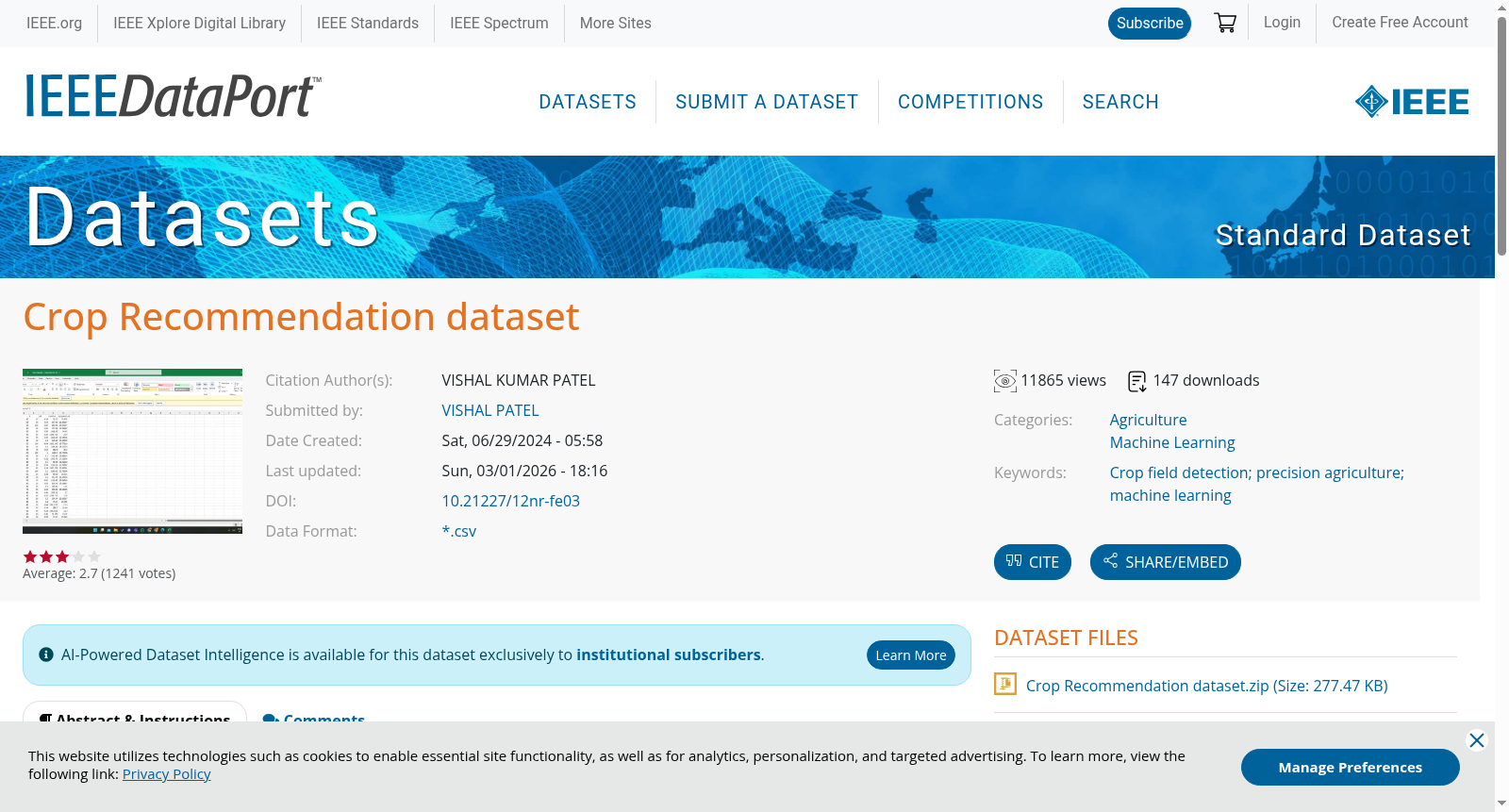Click the downloads document icon
1509x812 pixels.
[1137, 381]
